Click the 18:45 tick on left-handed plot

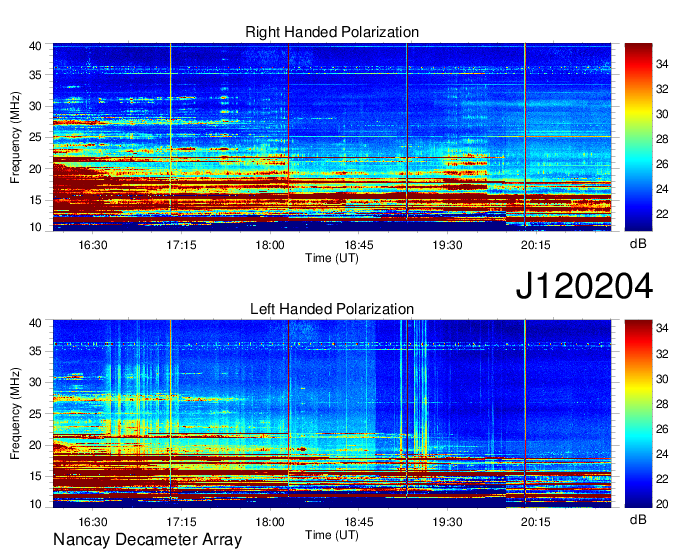point(359,522)
